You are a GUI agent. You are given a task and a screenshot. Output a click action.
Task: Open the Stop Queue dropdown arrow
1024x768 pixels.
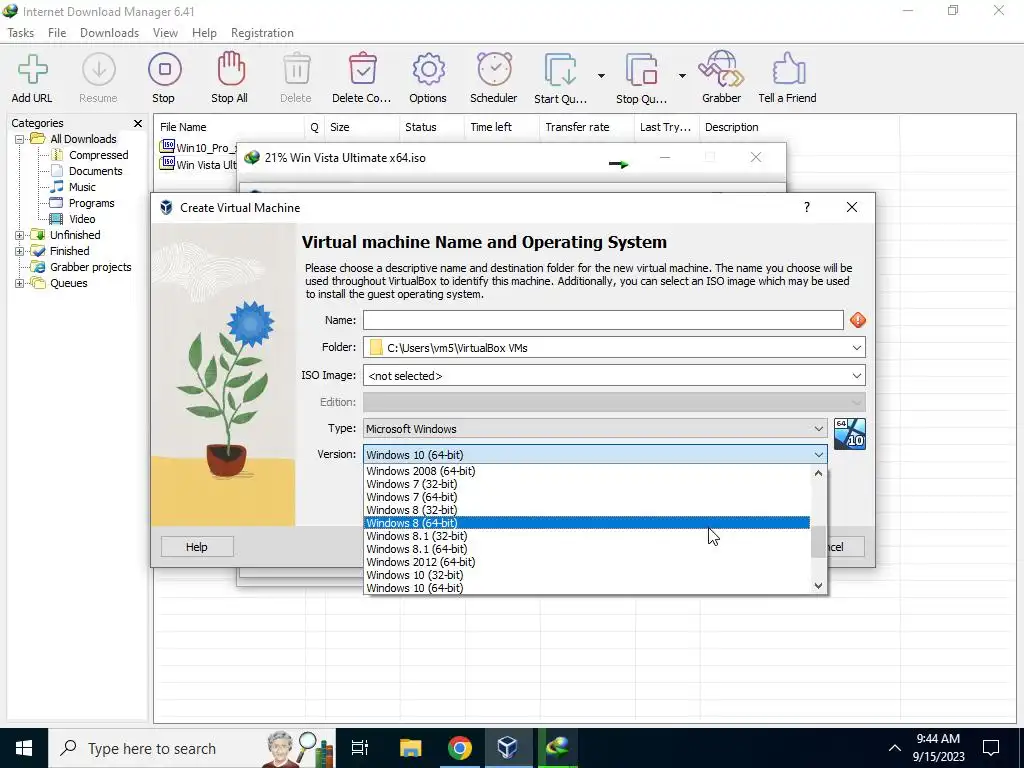pos(682,76)
